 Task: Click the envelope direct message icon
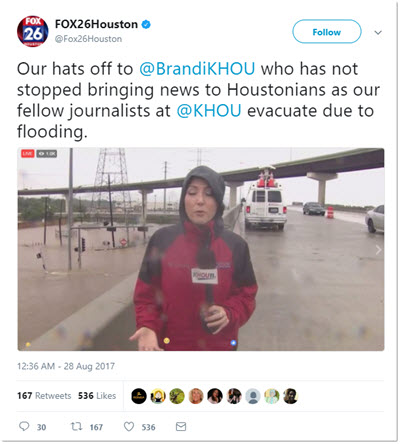coord(181,426)
